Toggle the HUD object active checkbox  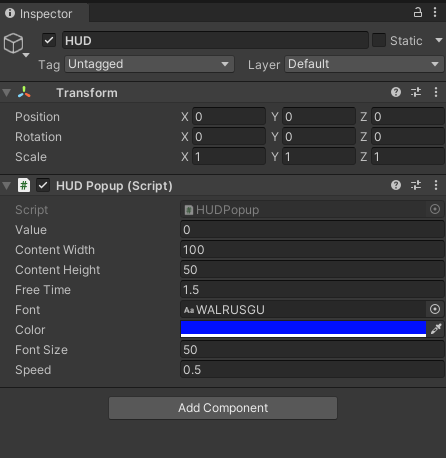(49, 40)
